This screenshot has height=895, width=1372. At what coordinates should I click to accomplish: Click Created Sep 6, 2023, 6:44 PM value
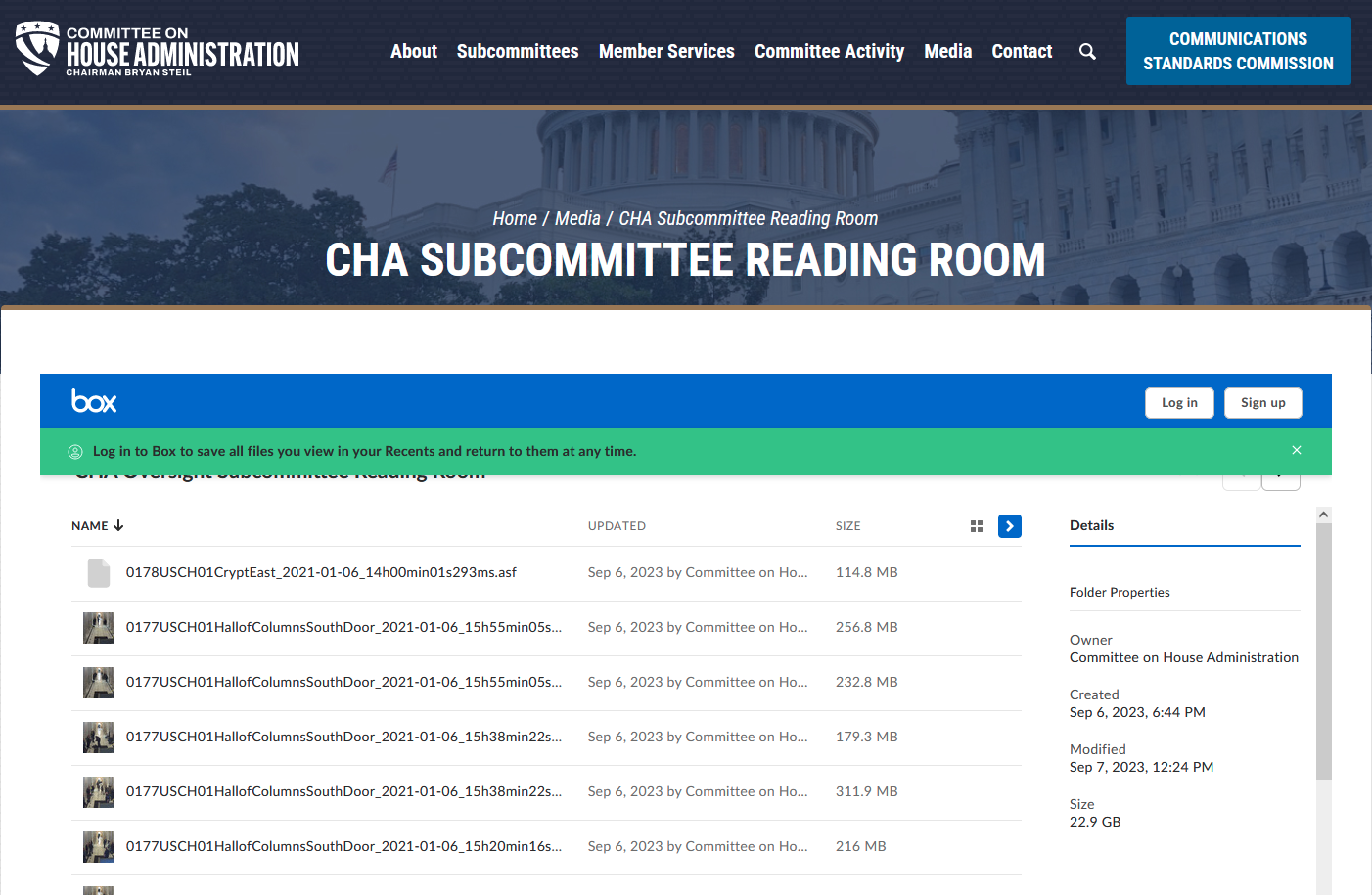pos(1137,712)
